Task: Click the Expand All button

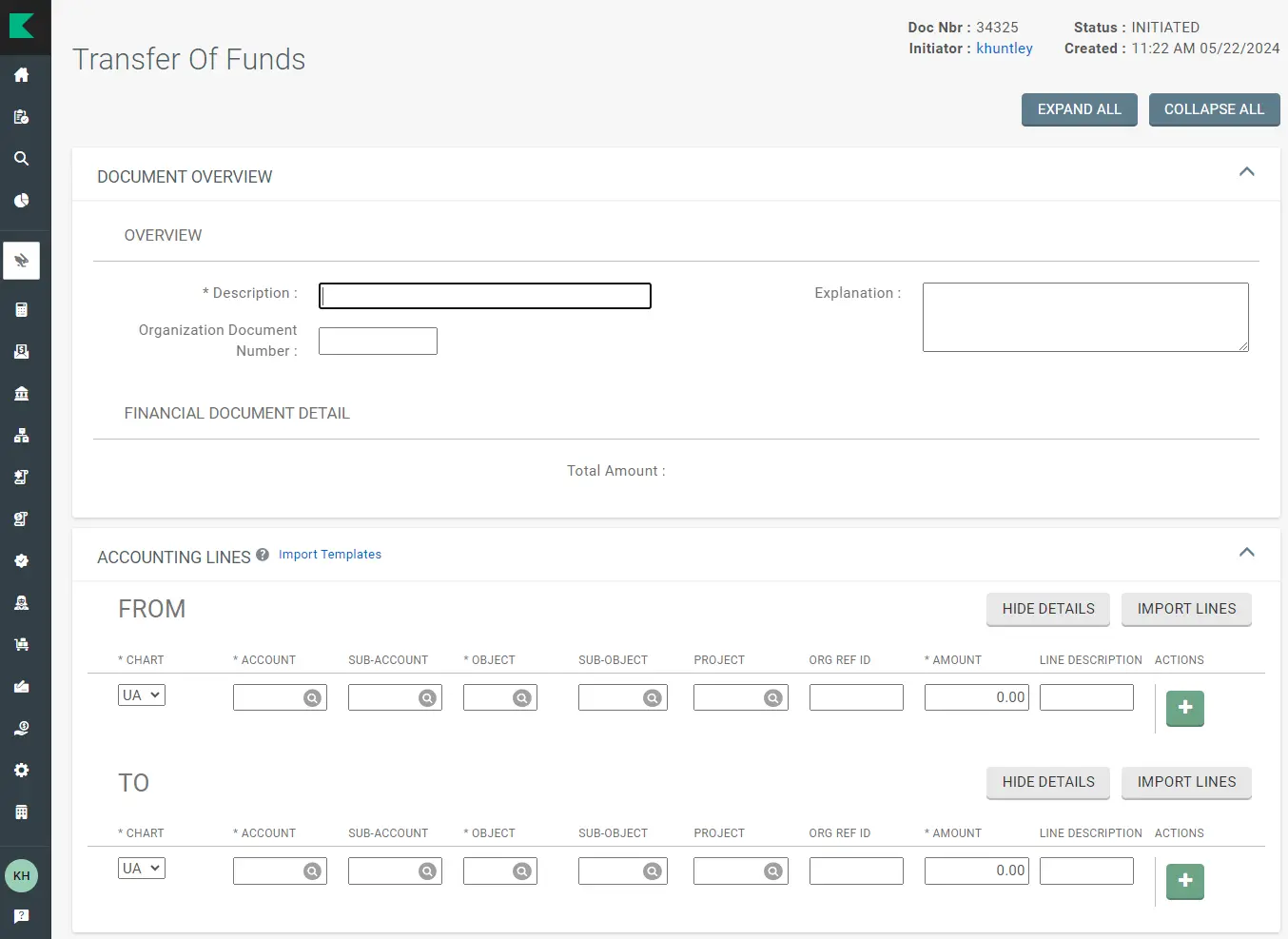Action: coord(1080,109)
